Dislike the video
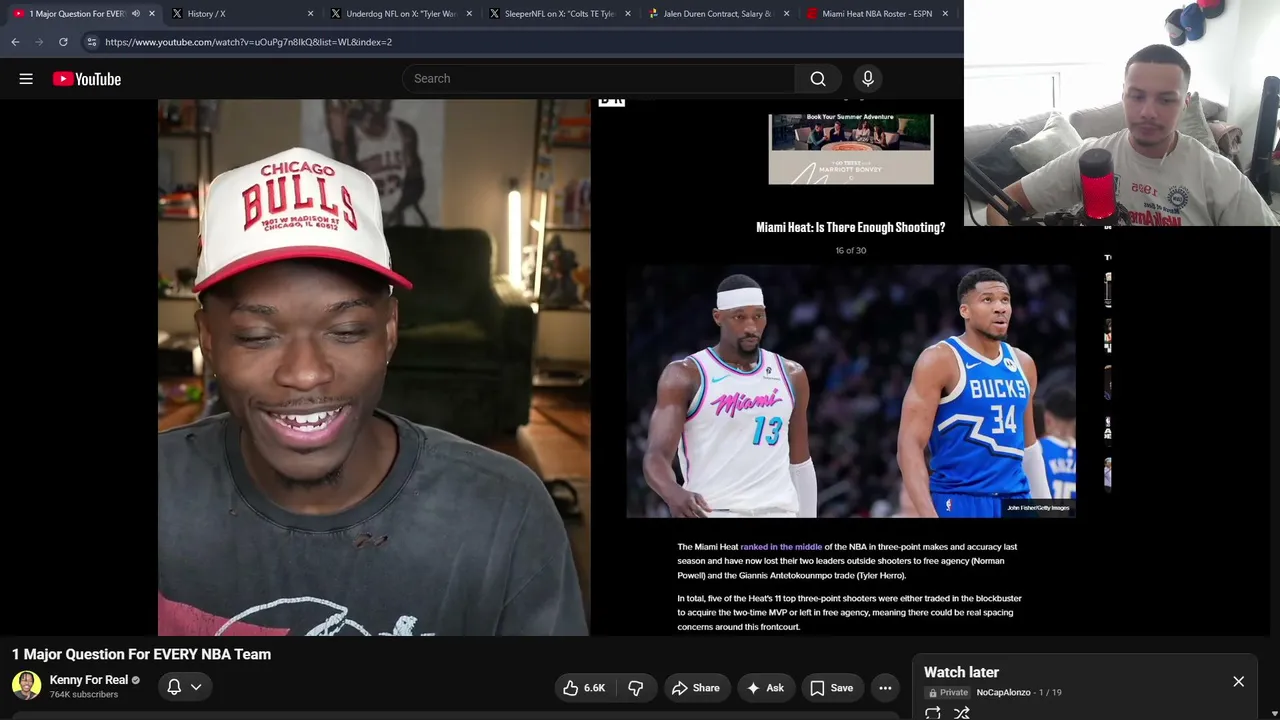Viewport: 1280px width, 720px height. (x=635, y=688)
